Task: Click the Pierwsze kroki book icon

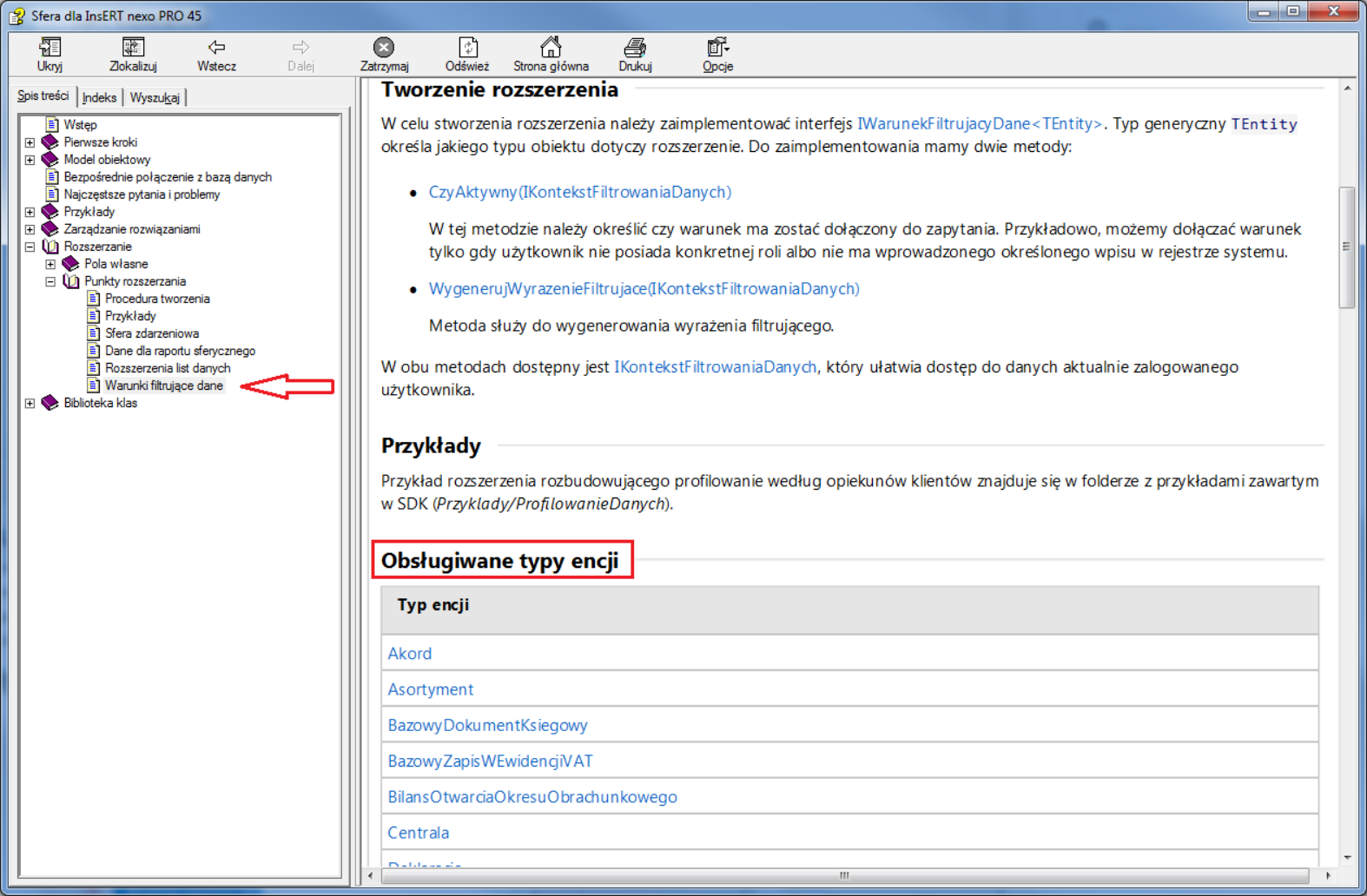Action: pyautogui.click(x=50, y=142)
